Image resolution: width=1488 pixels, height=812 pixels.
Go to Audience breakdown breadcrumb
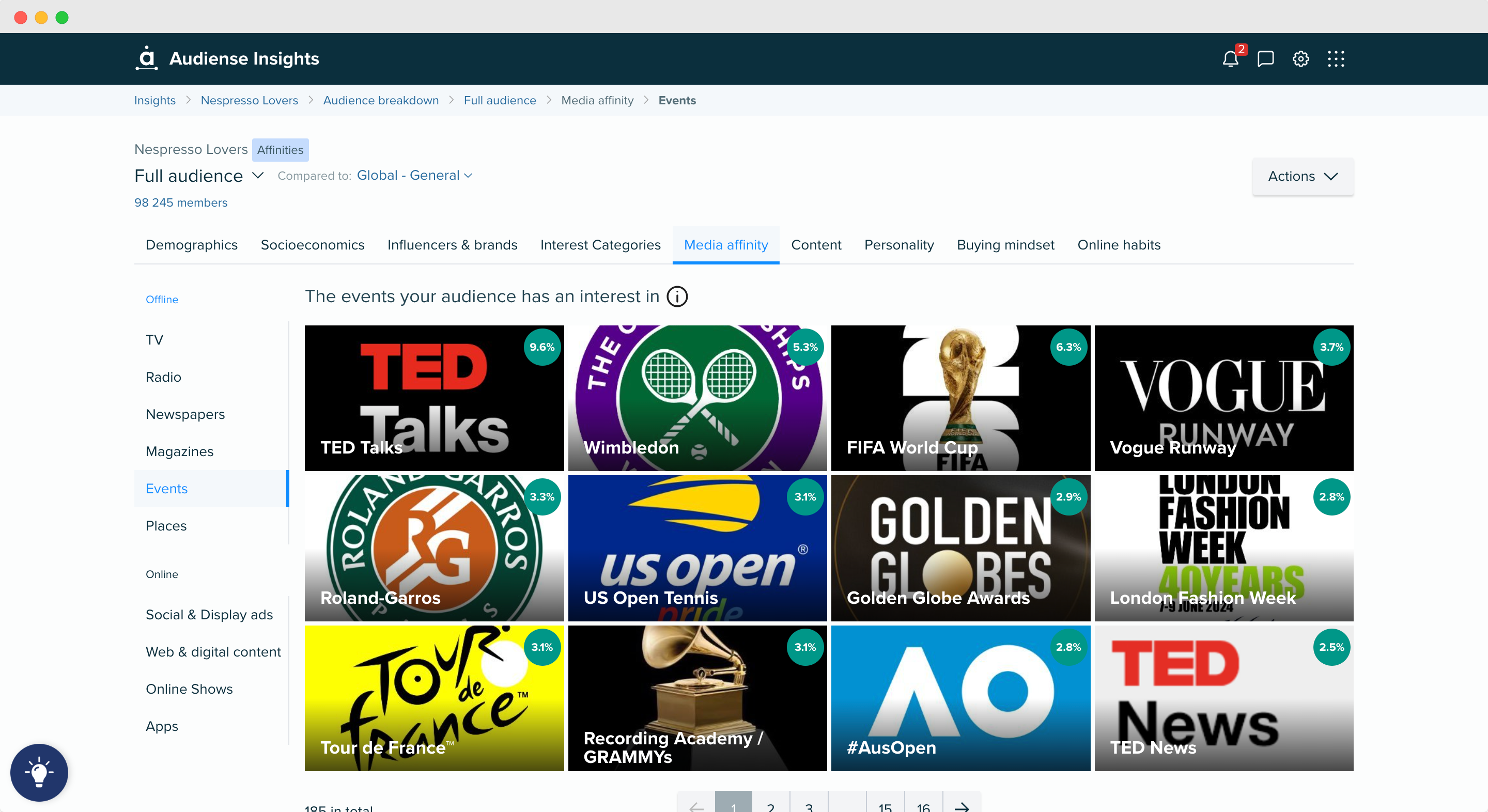tap(381, 100)
